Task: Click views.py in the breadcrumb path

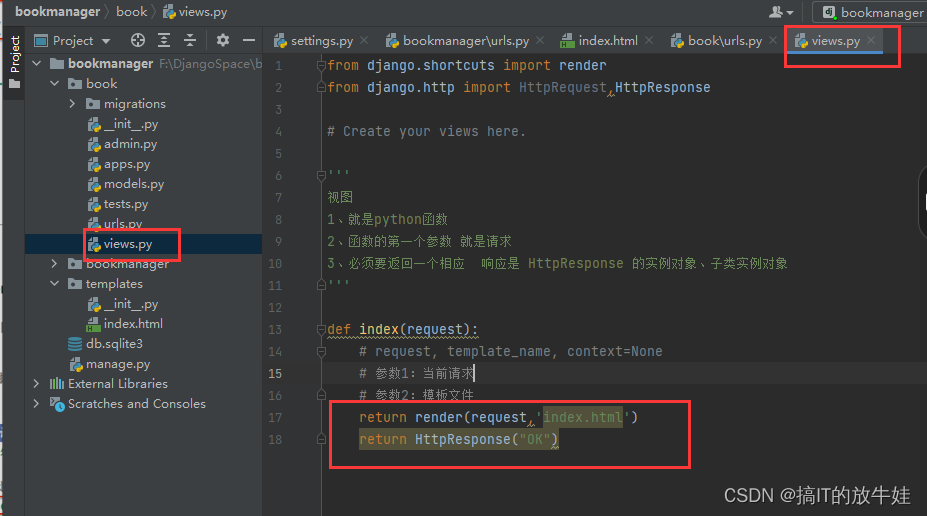Action: point(195,12)
